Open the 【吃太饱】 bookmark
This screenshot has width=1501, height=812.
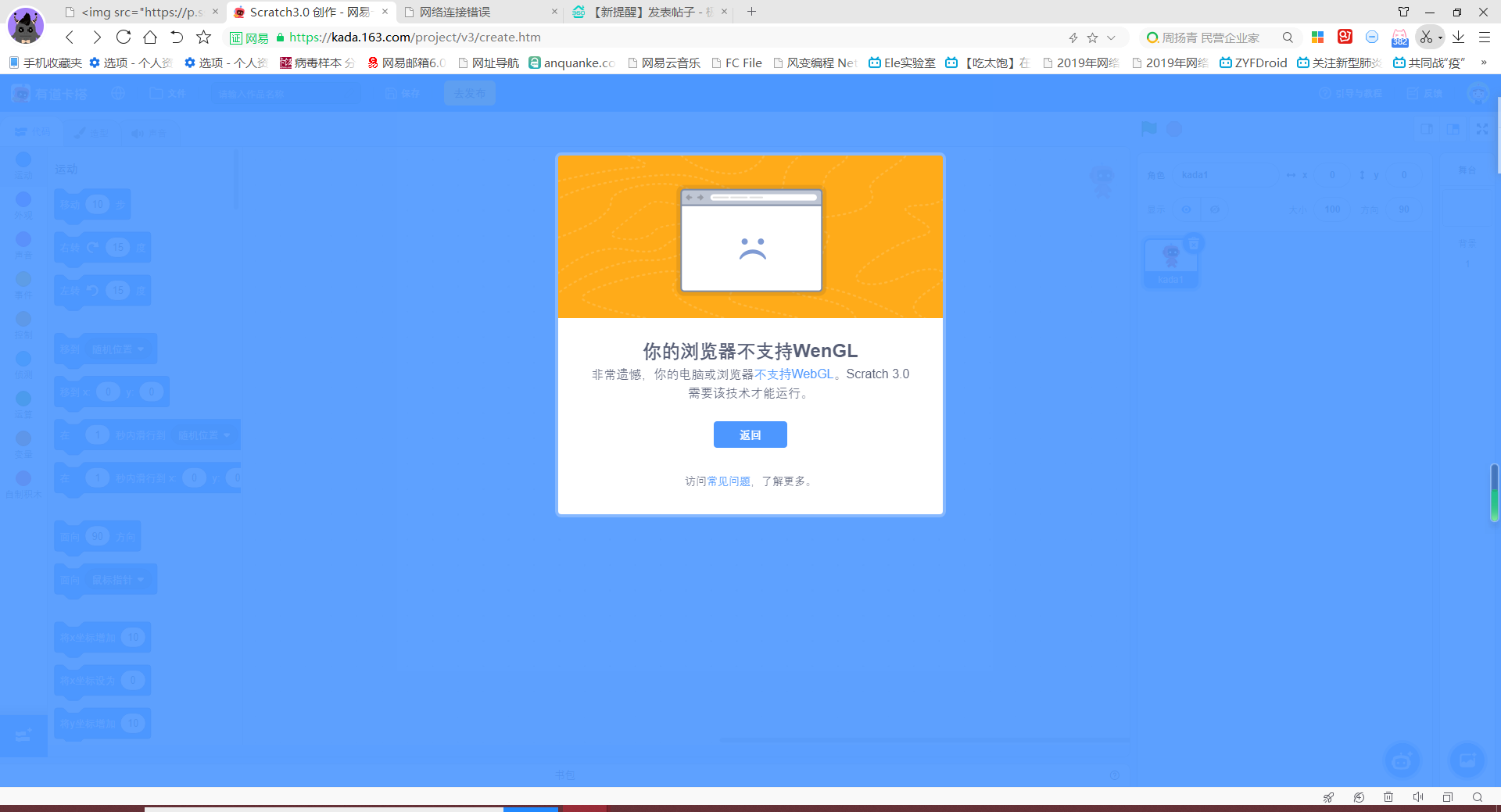click(988, 63)
